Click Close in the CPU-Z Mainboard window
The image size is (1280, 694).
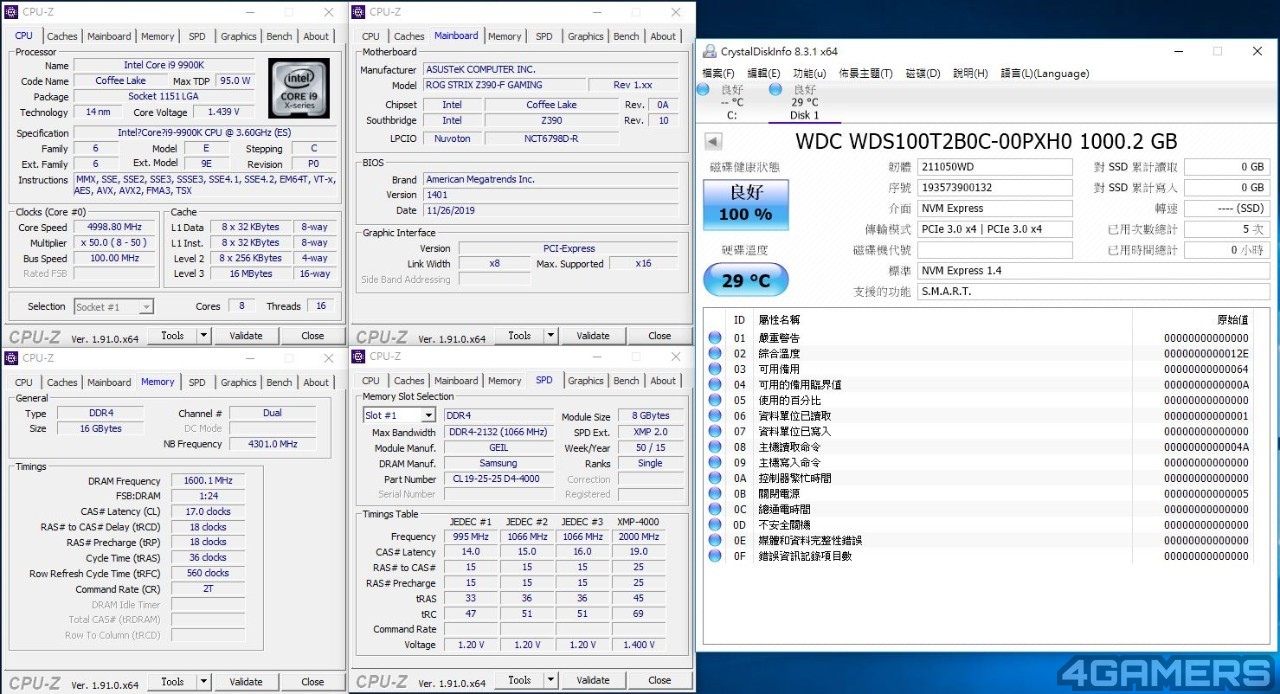point(660,336)
